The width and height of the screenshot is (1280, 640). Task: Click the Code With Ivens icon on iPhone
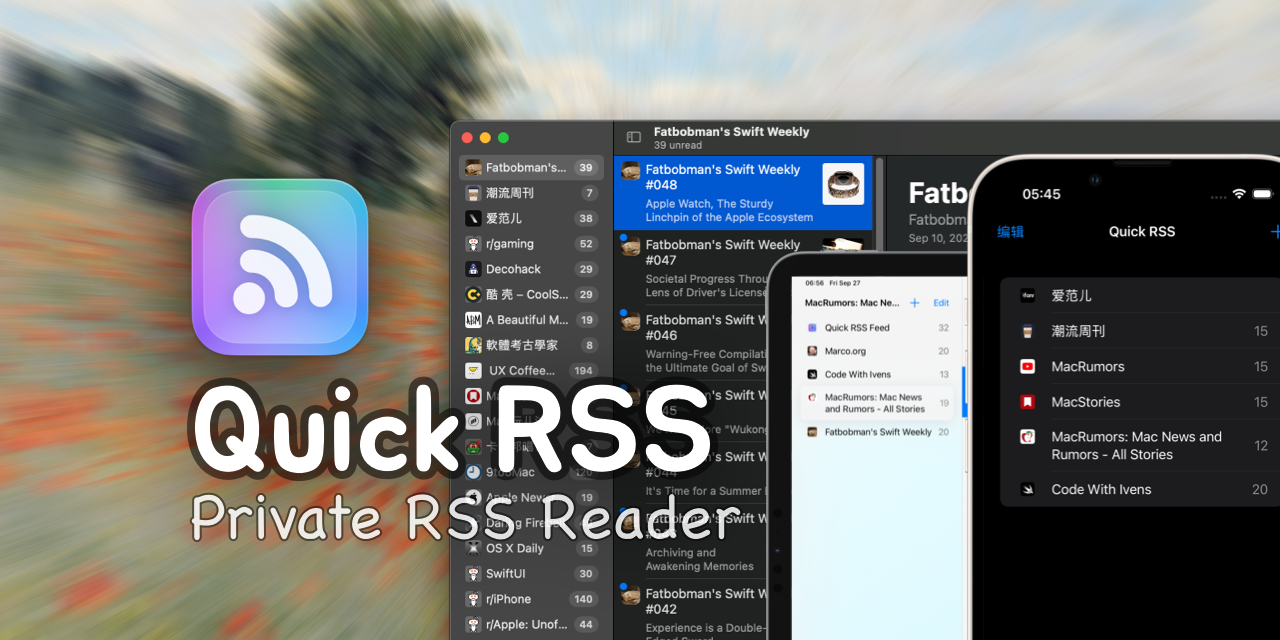click(x=1027, y=489)
